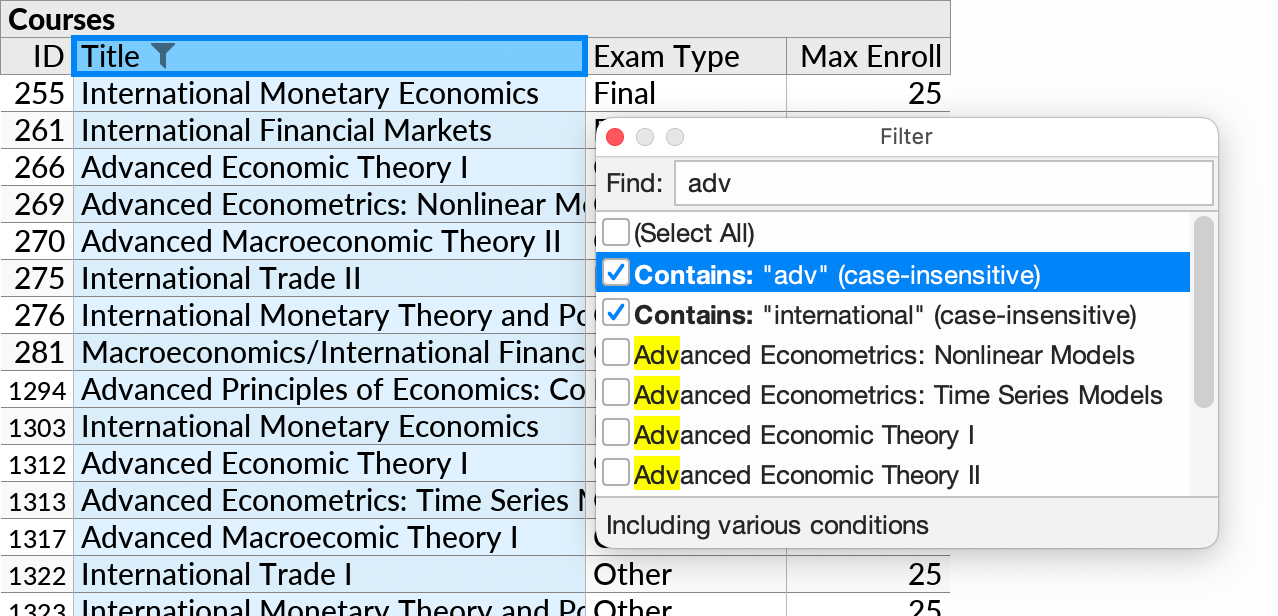Check Advanced Economic Theory II in filter list
This screenshot has width=1278, height=616.
(615, 472)
